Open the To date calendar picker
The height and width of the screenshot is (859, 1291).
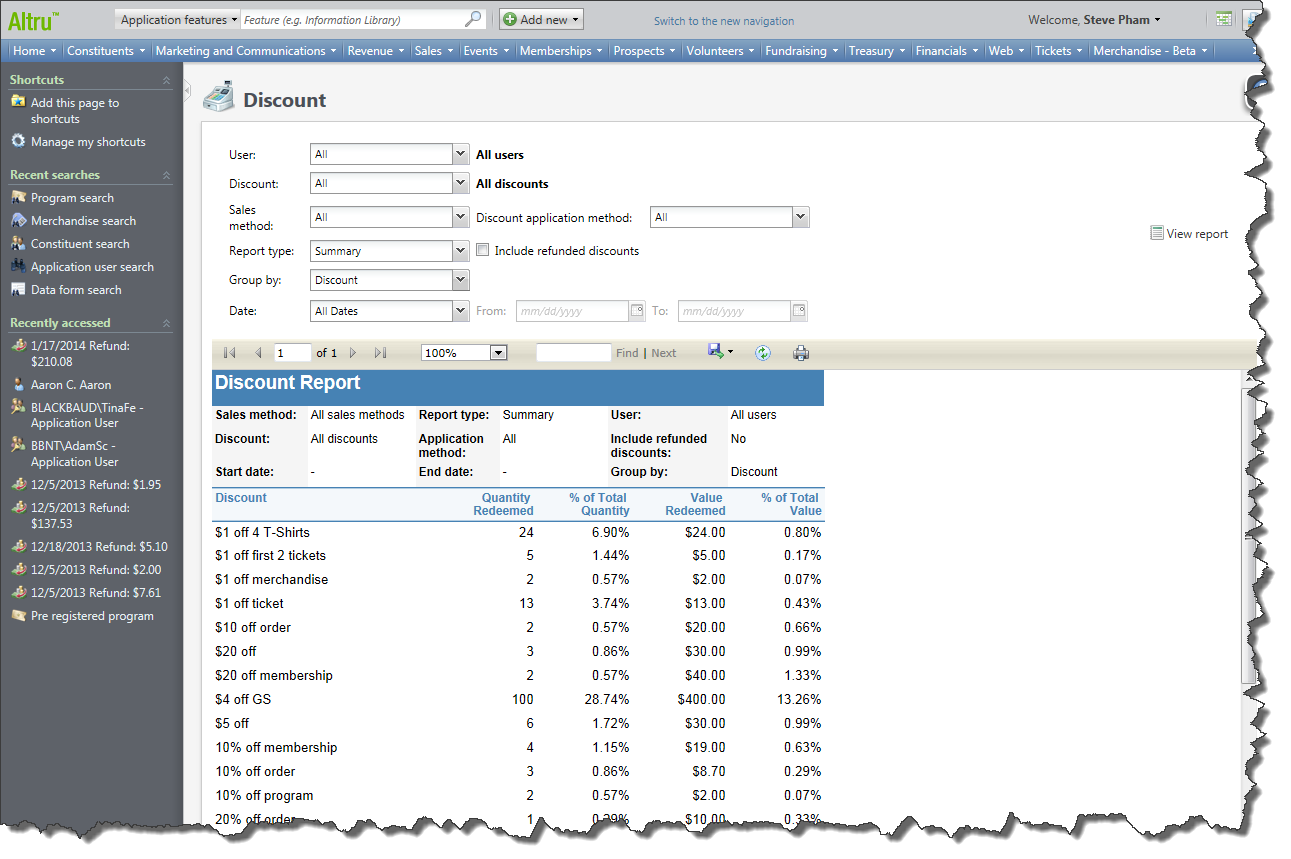coord(799,311)
